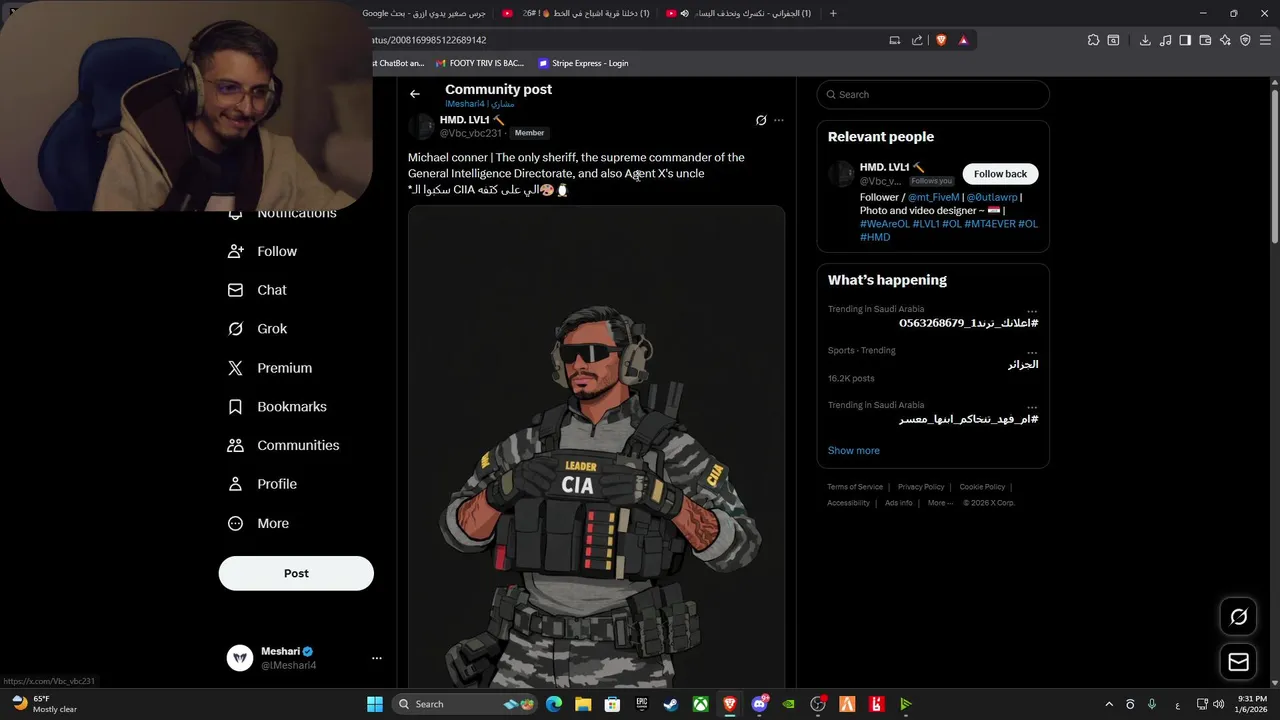Open Follow in the left sidebar
The width and height of the screenshot is (1280, 720).
coord(263,251)
